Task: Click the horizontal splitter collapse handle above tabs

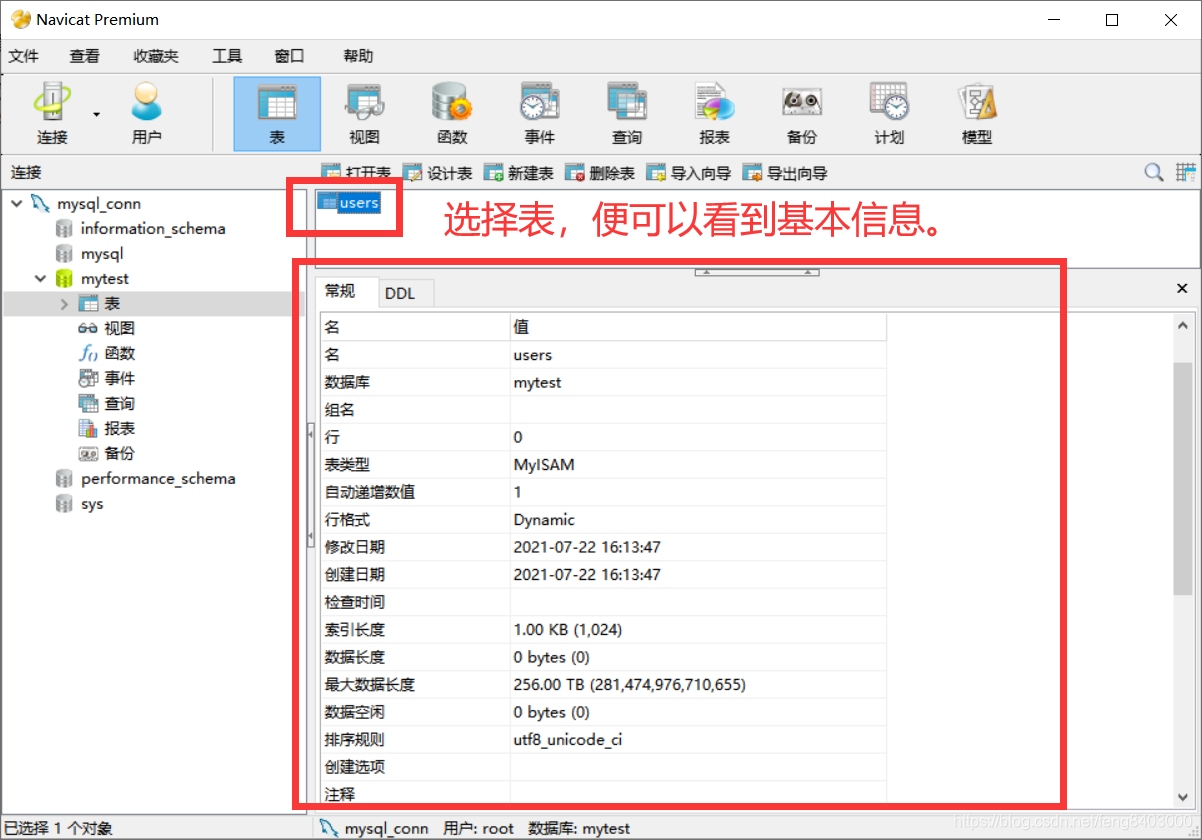Action: (756, 272)
